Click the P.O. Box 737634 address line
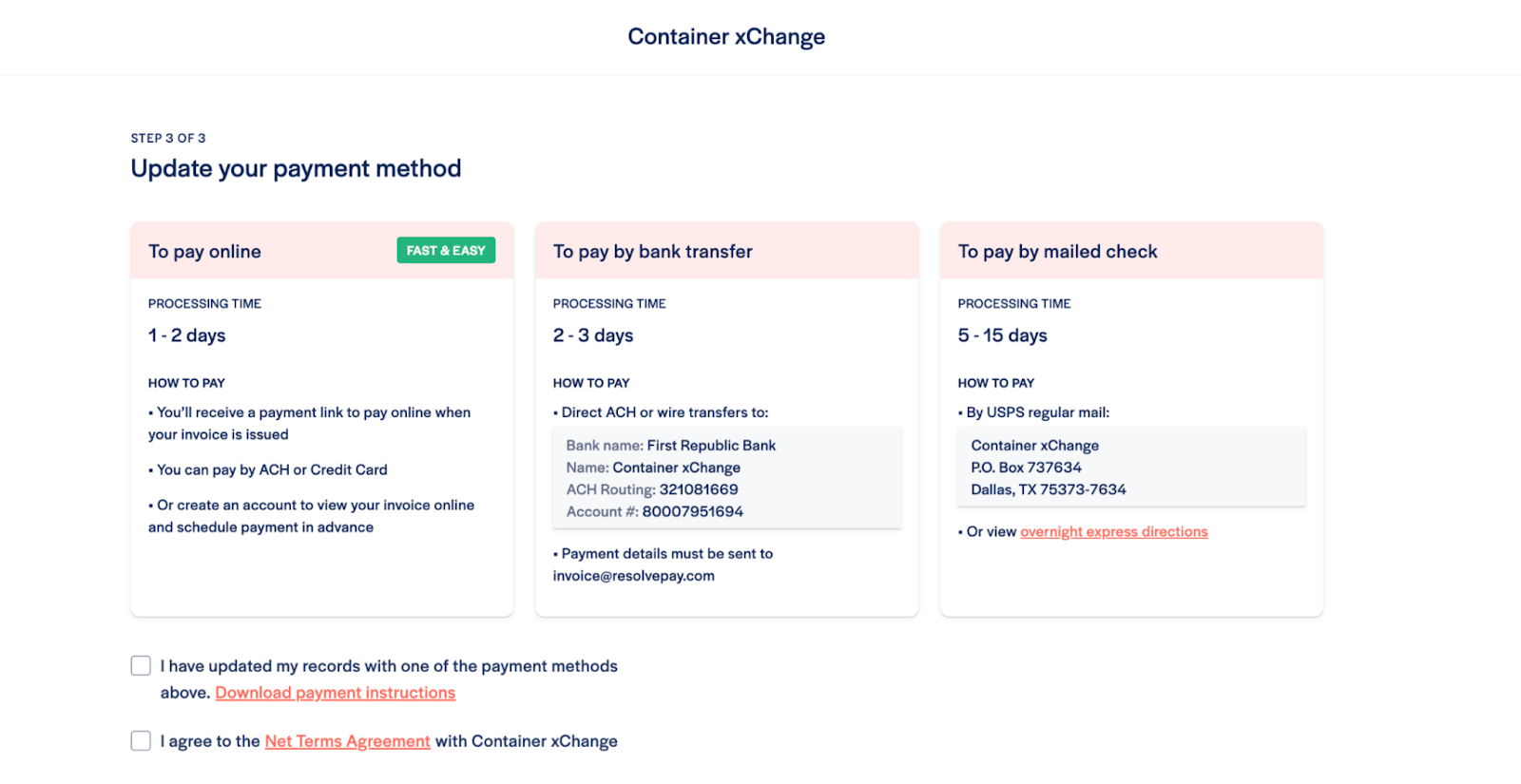Screen dimensions: 1521x784 pyautogui.click(x=1027, y=468)
